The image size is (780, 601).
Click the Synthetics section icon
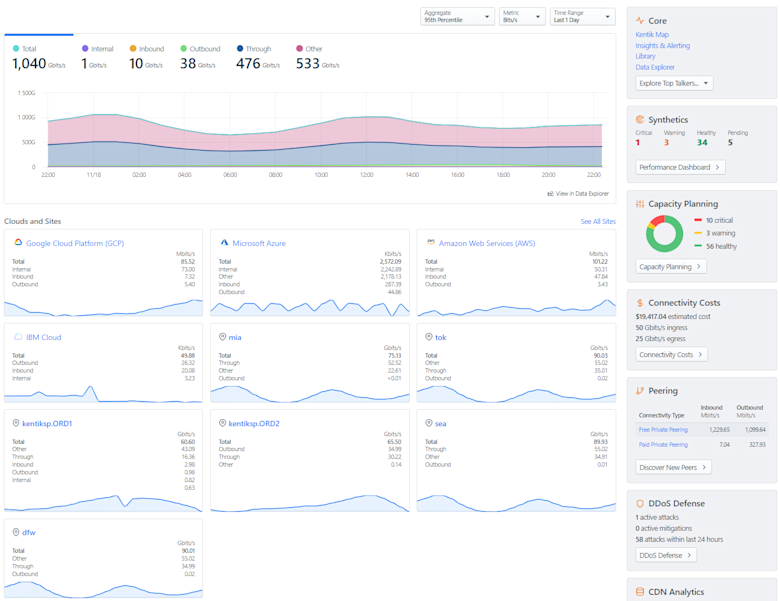[x=640, y=119]
